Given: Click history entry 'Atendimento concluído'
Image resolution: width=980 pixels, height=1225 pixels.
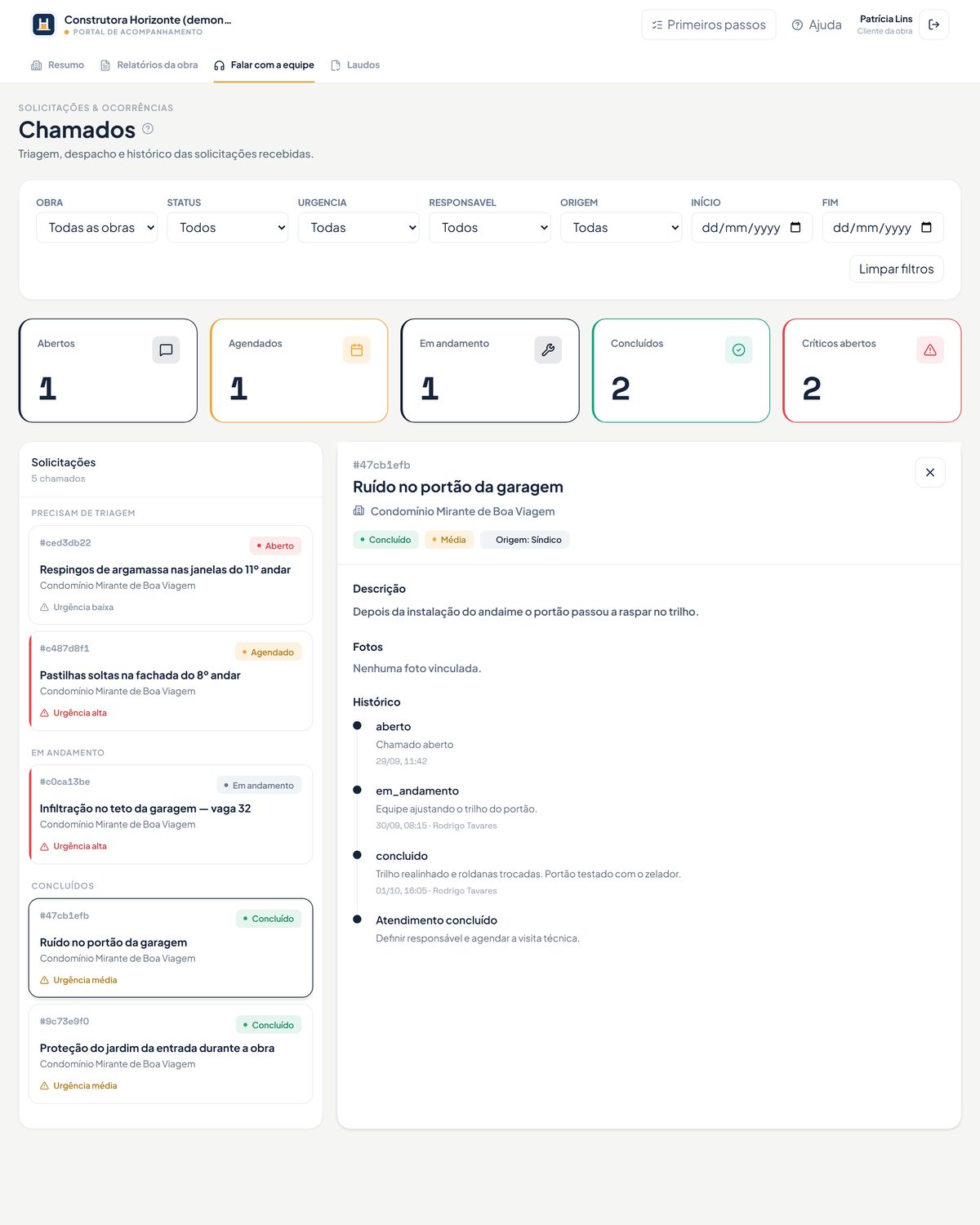Looking at the screenshot, I should [436, 920].
